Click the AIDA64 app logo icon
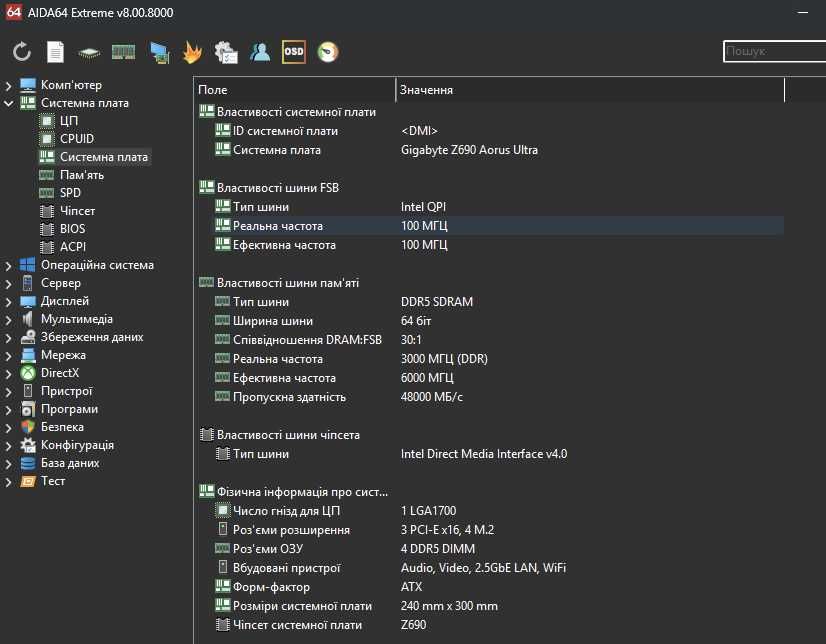The width and height of the screenshot is (826, 644). (x=14, y=12)
